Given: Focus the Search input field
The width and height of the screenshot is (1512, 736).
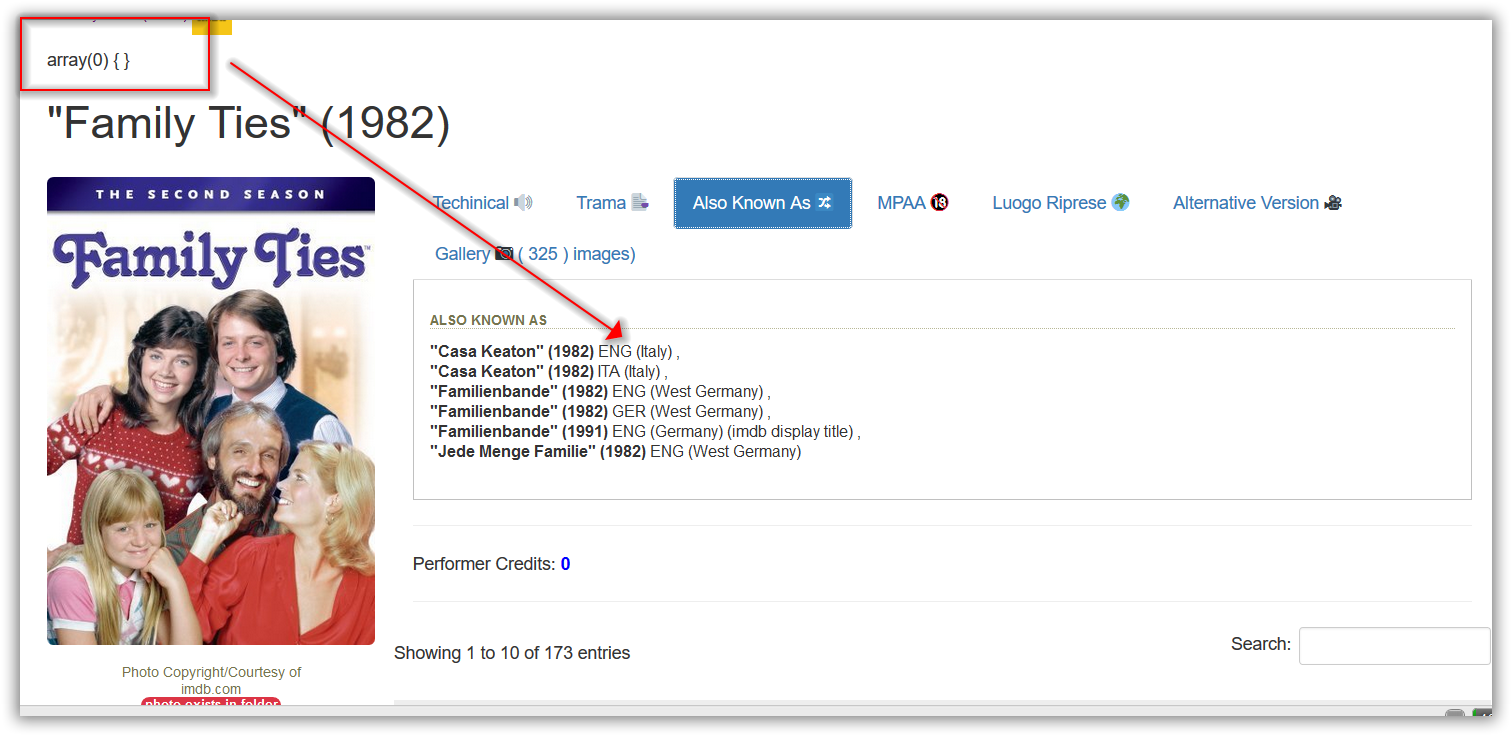Looking at the screenshot, I should tap(1394, 646).
